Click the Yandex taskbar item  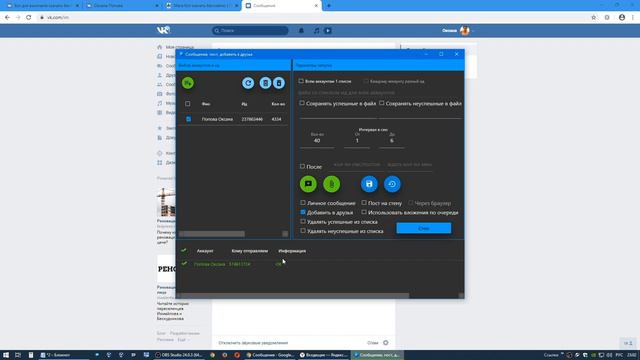tap(323, 355)
